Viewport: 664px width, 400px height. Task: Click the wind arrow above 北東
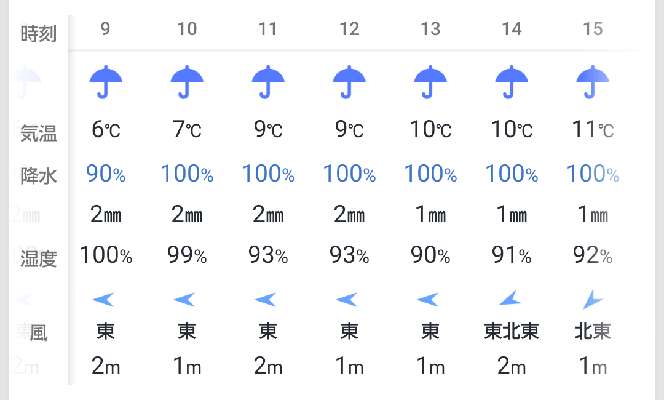(592, 299)
